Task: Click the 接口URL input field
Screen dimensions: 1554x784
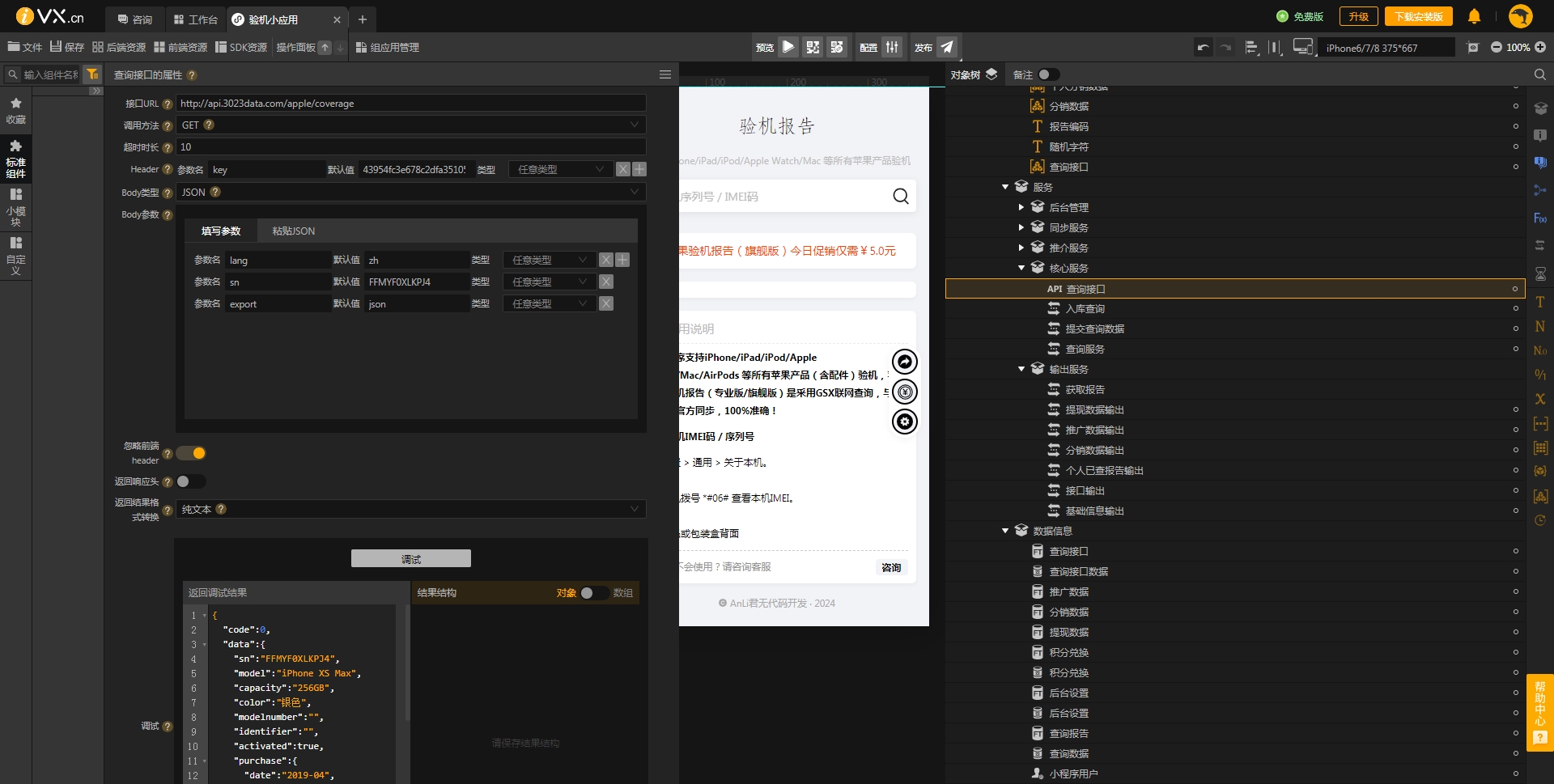Action: 411,103
